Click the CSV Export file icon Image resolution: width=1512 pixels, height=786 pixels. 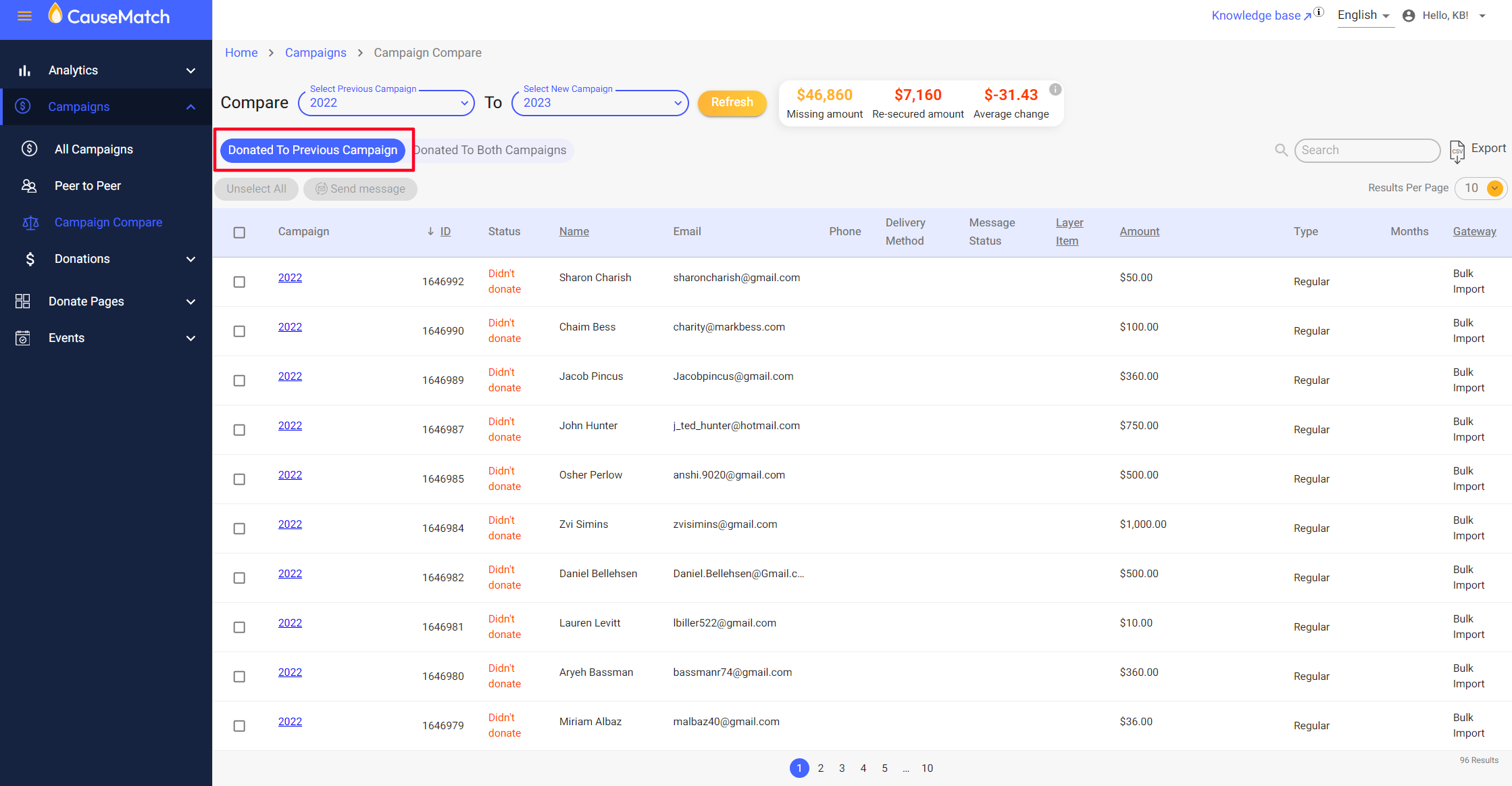(1457, 151)
